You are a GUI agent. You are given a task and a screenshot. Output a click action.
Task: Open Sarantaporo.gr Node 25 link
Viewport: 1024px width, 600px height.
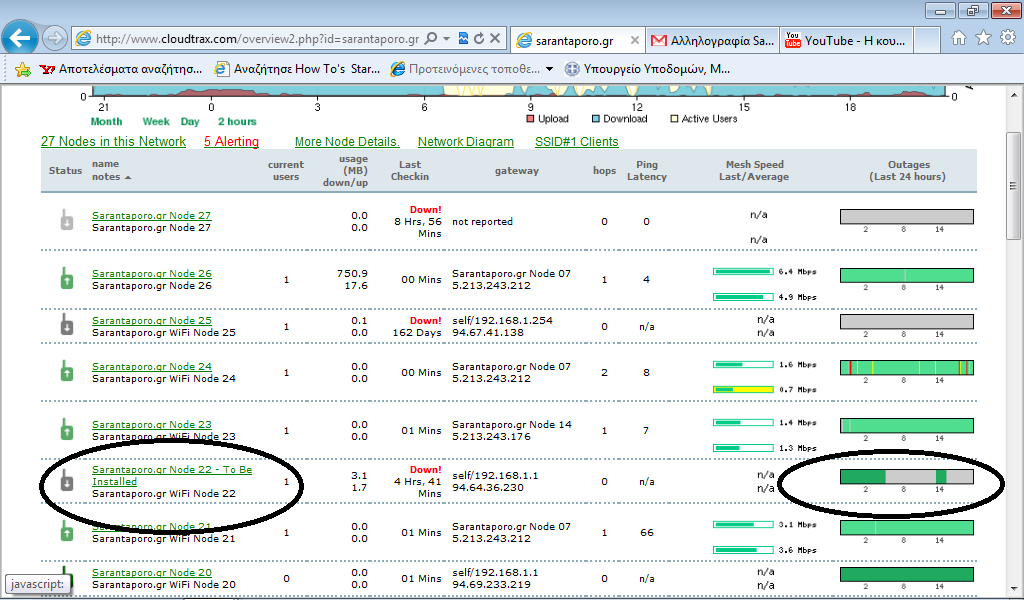point(152,321)
